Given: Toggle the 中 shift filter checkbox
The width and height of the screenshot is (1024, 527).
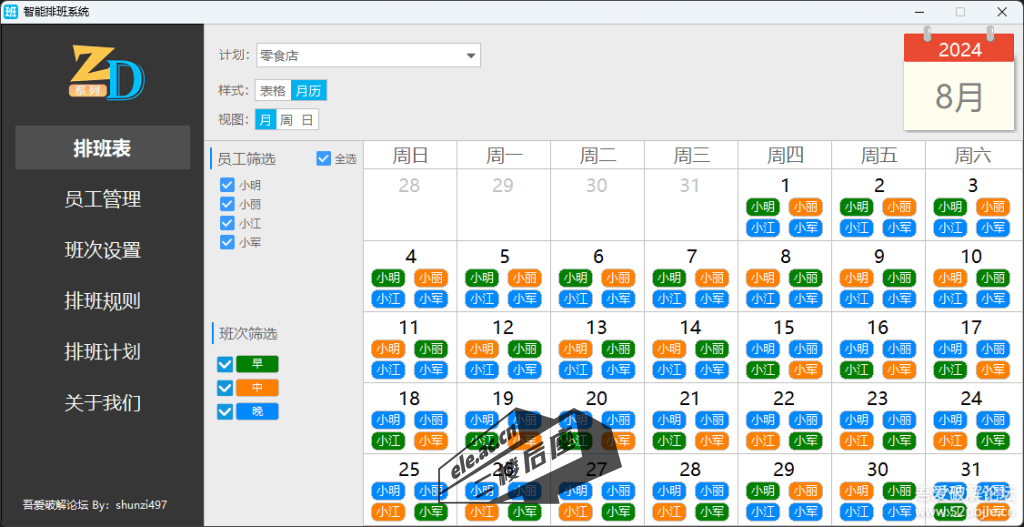Looking at the screenshot, I should point(225,388).
